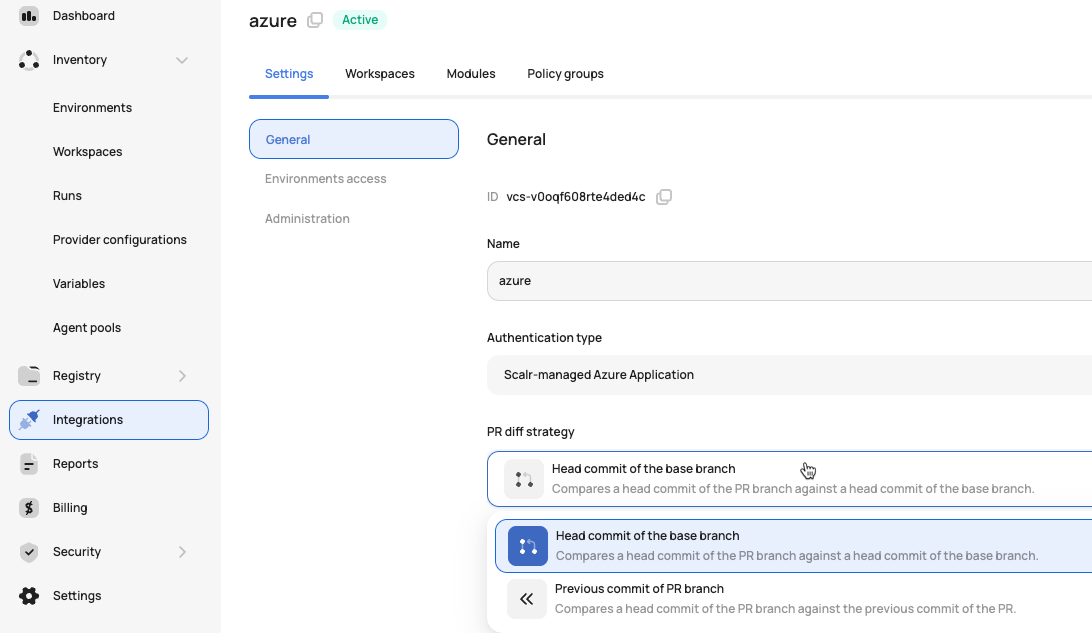Open the General settings section
Image resolution: width=1092 pixels, height=633 pixels.
pyautogui.click(x=354, y=139)
